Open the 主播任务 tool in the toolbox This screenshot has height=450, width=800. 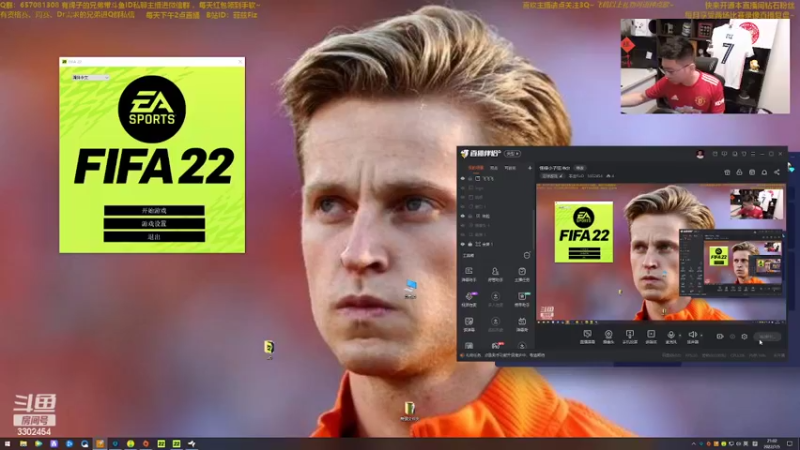coord(522,274)
